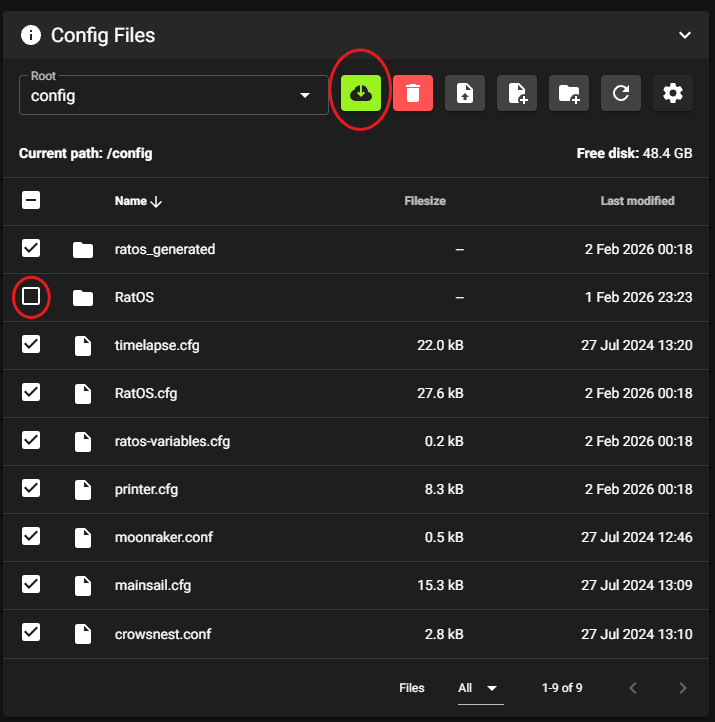Click the 27 Jul 2024 13:20 date
Image resolution: width=715 pixels, height=722 pixels.
pyautogui.click(x=637, y=345)
